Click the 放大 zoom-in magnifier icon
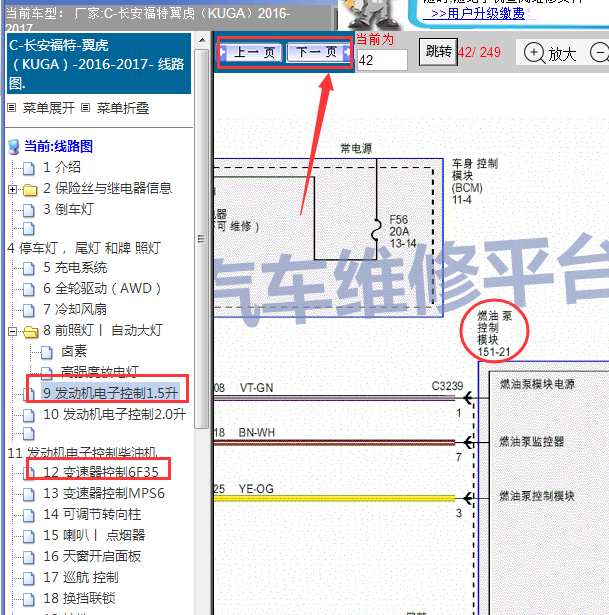 point(534,53)
